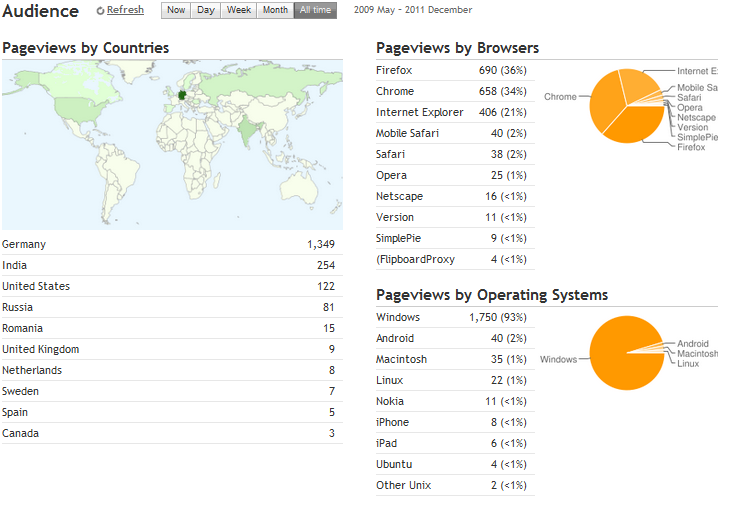732x530 pixels.
Task: Select the India country row
Action: click(x=172, y=265)
